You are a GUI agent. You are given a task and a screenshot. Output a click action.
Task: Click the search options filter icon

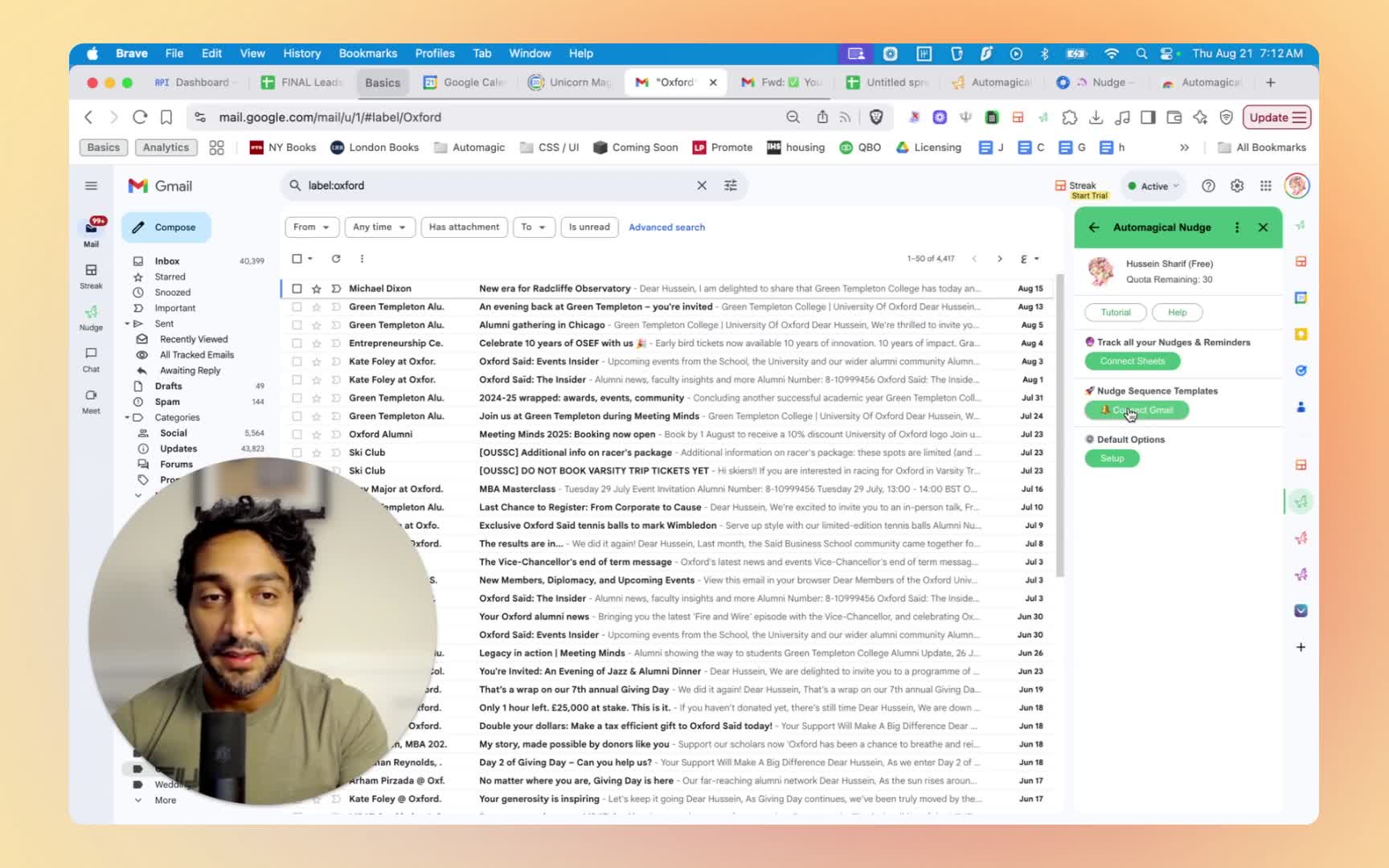click(x=730, y=186)
